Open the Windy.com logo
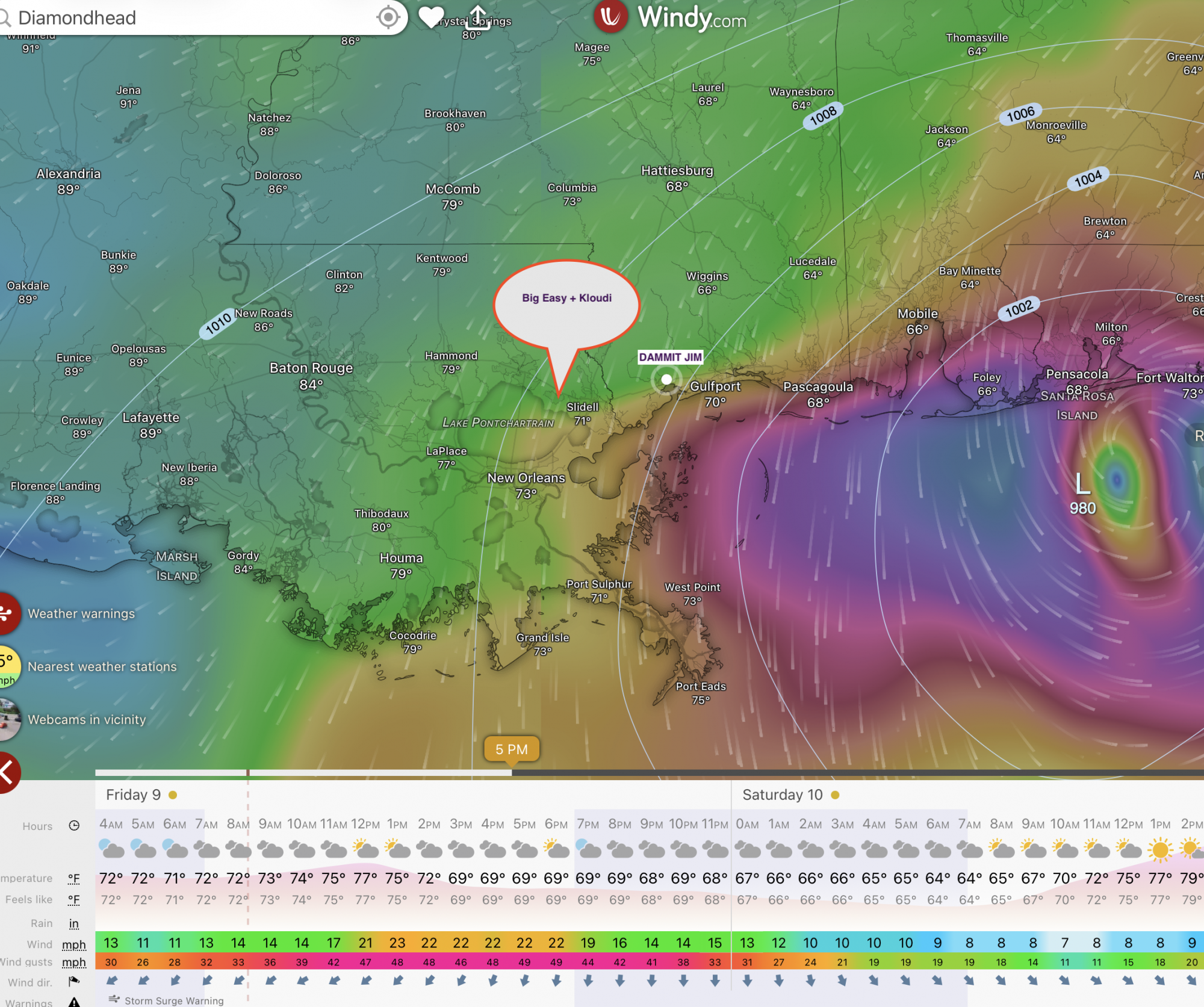1204x1007 pixels. 671,17
